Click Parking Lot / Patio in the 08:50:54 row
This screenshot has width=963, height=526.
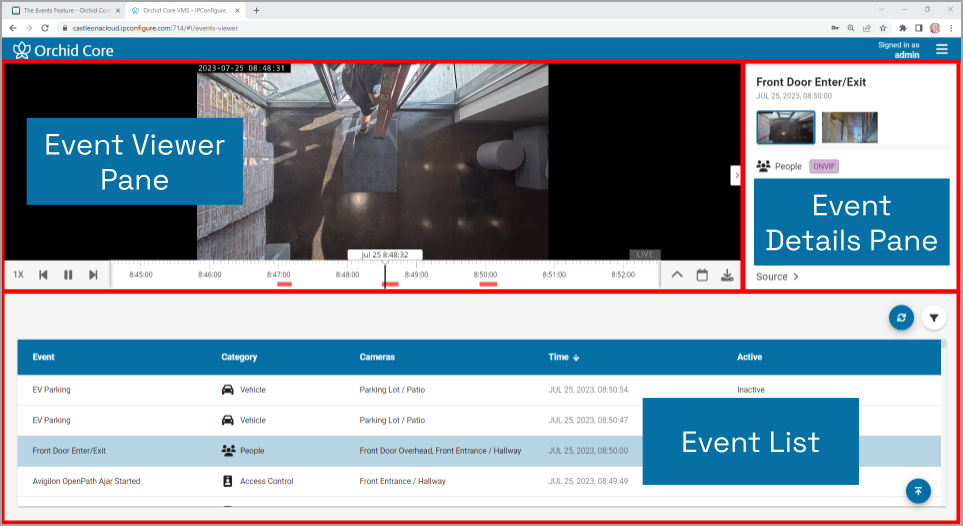392,390
